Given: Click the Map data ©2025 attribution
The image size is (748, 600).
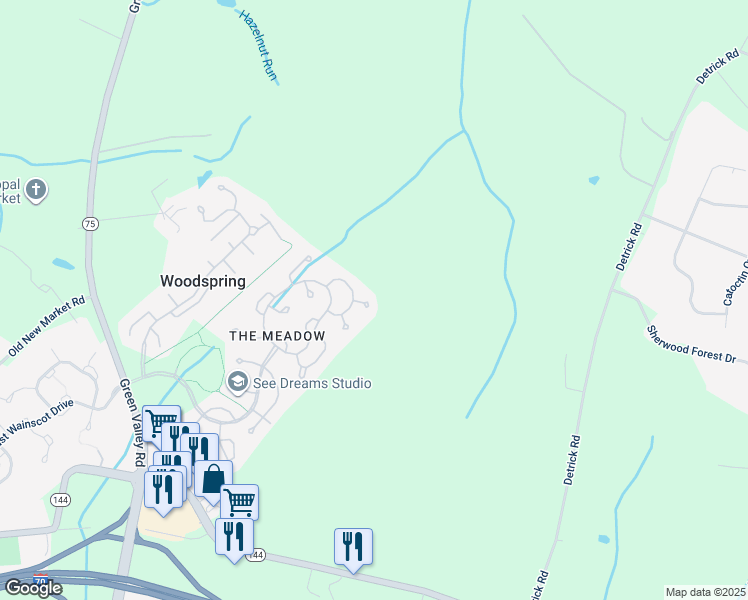Looking at the screenshot, I should (705, 592).
